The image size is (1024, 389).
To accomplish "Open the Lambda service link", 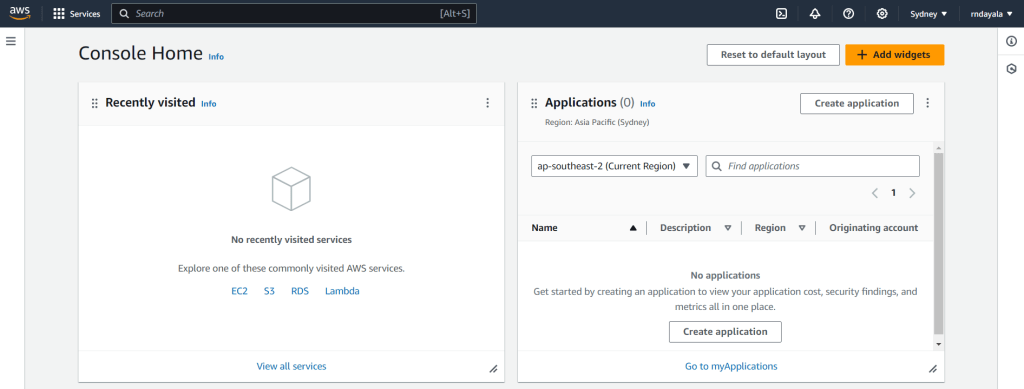I will pos(342,291).
